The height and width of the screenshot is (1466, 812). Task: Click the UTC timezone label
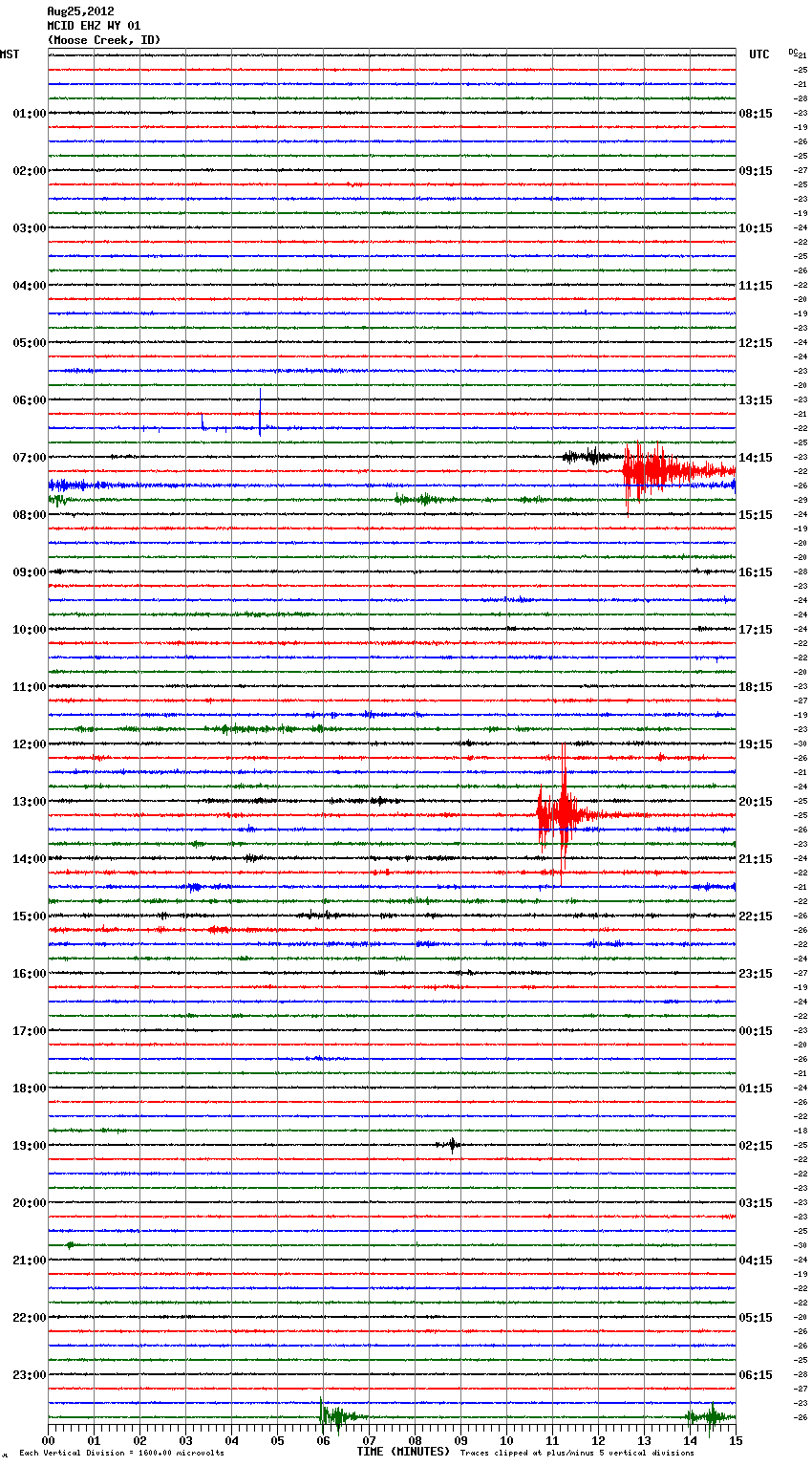click(x=759, y=54)
